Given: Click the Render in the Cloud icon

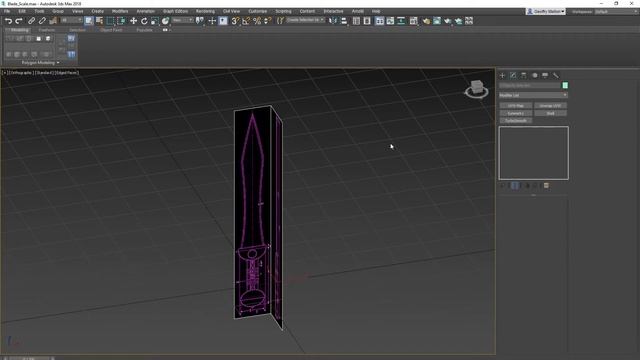Looking at the screenshot, I should (x=458, y=21).
